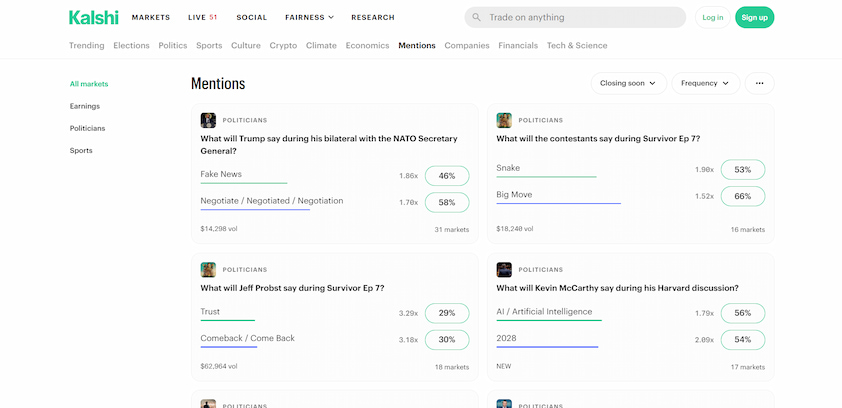Click the search magnifier icon
Image resolution: width=842 pixels, height=408 pixels.
476,17
